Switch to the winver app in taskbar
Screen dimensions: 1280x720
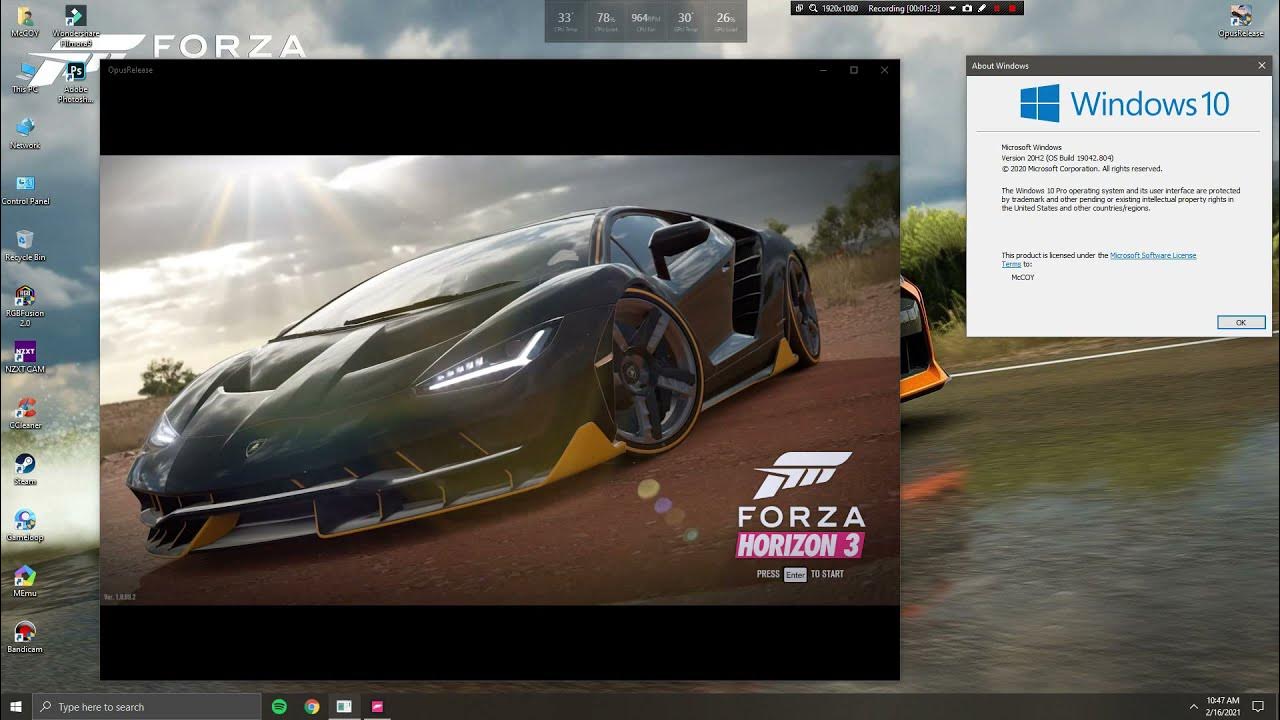(344, 706)
